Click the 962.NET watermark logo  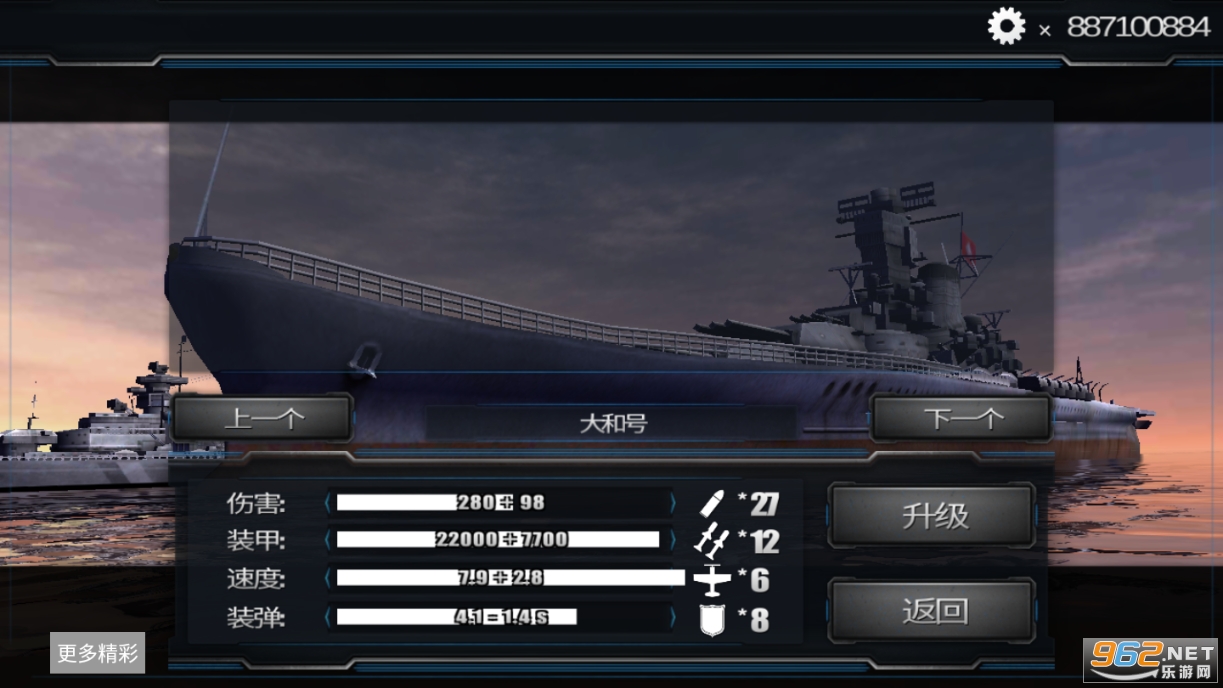tap(1152, 657)
